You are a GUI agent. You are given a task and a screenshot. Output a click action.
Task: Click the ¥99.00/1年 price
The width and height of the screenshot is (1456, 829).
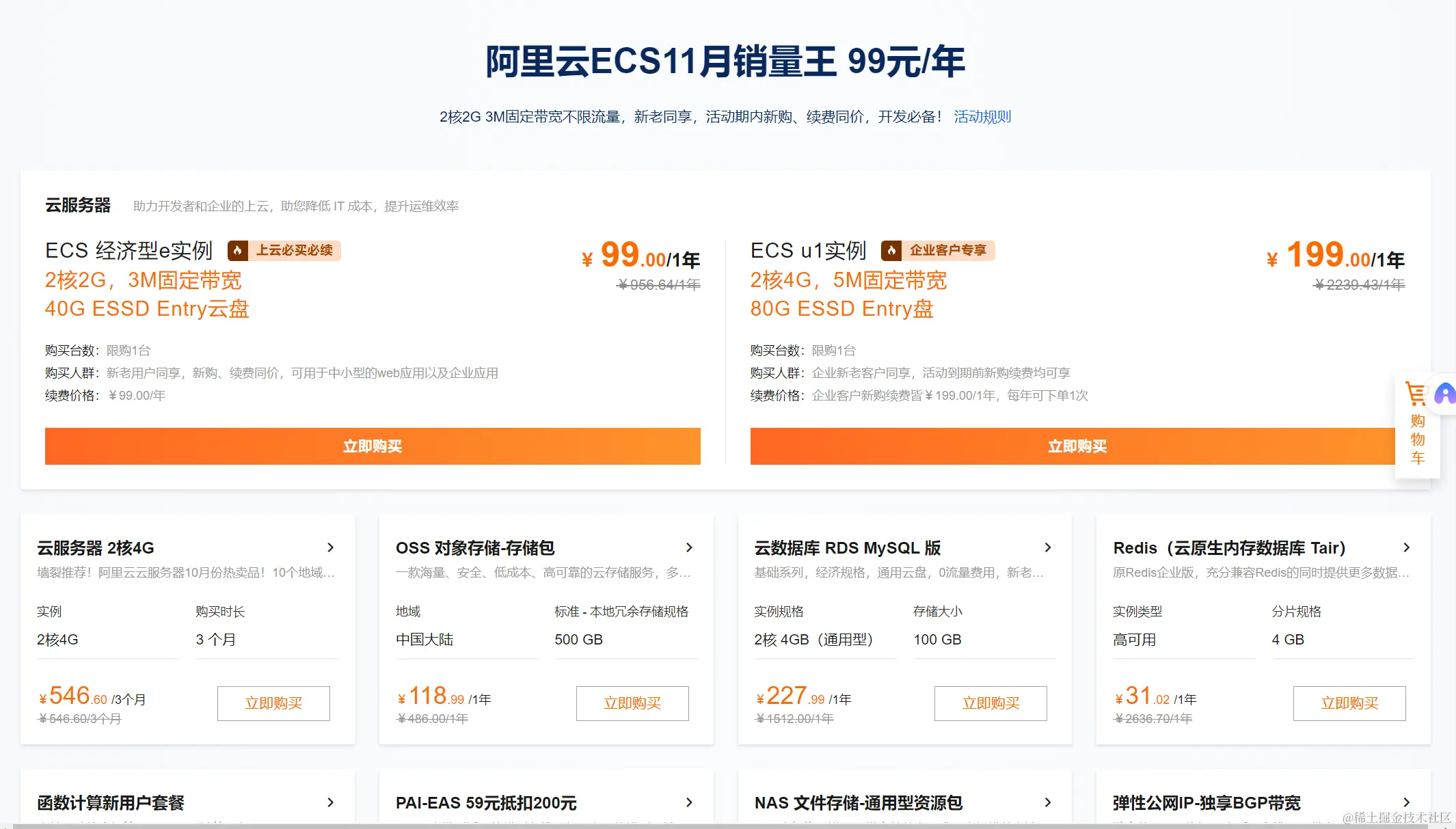pyautogui.click(x=641, y=256)
